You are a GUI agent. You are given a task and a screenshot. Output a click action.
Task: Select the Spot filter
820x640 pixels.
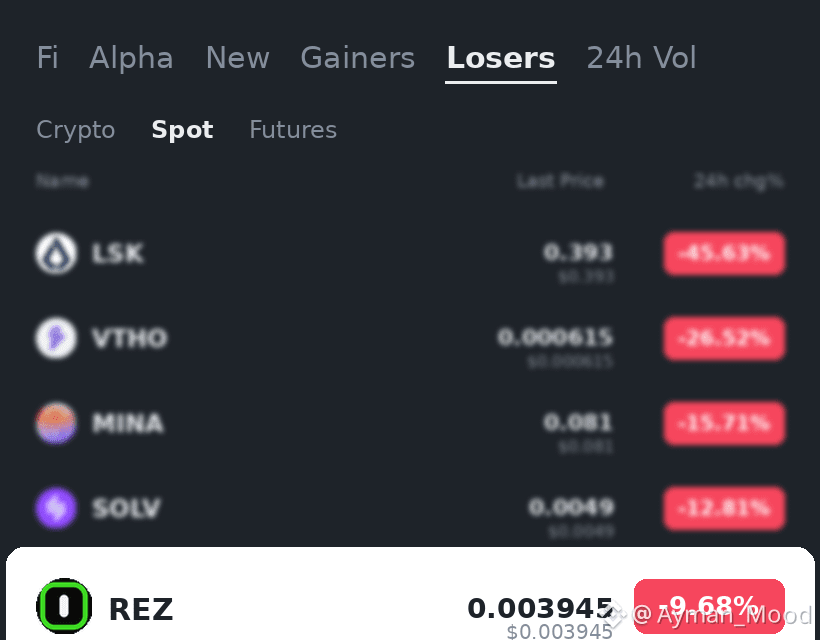click(182, 130)
